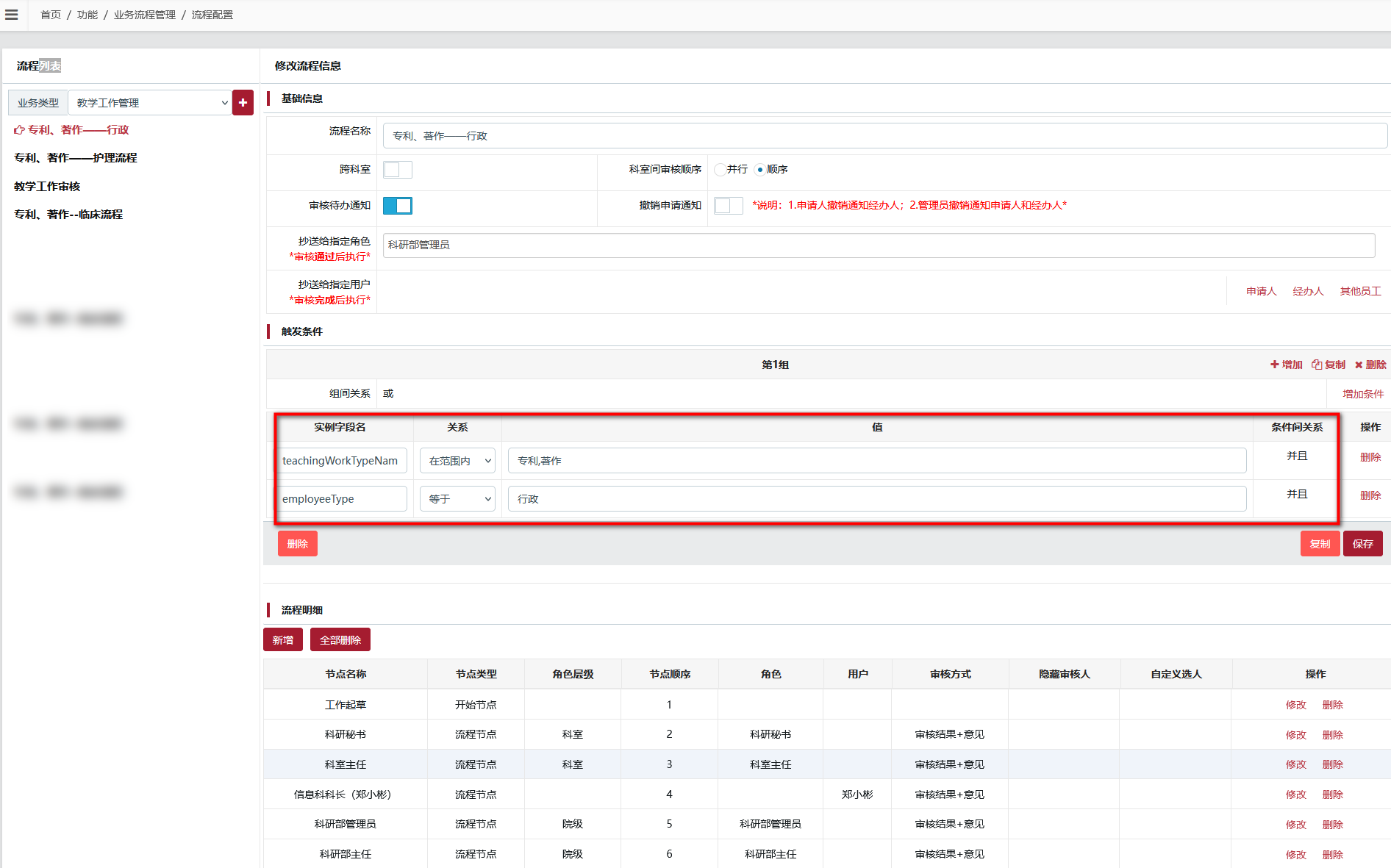Save the flow with 保存
The image size is (1391, 868).
(x=1363, y=544)
